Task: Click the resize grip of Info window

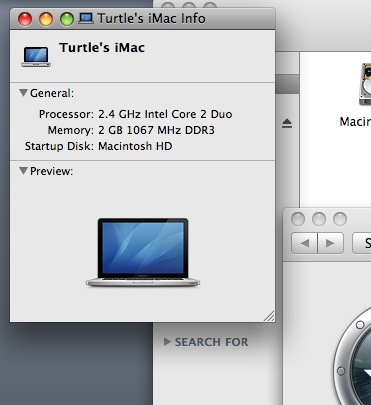Action: pos(269,316)
